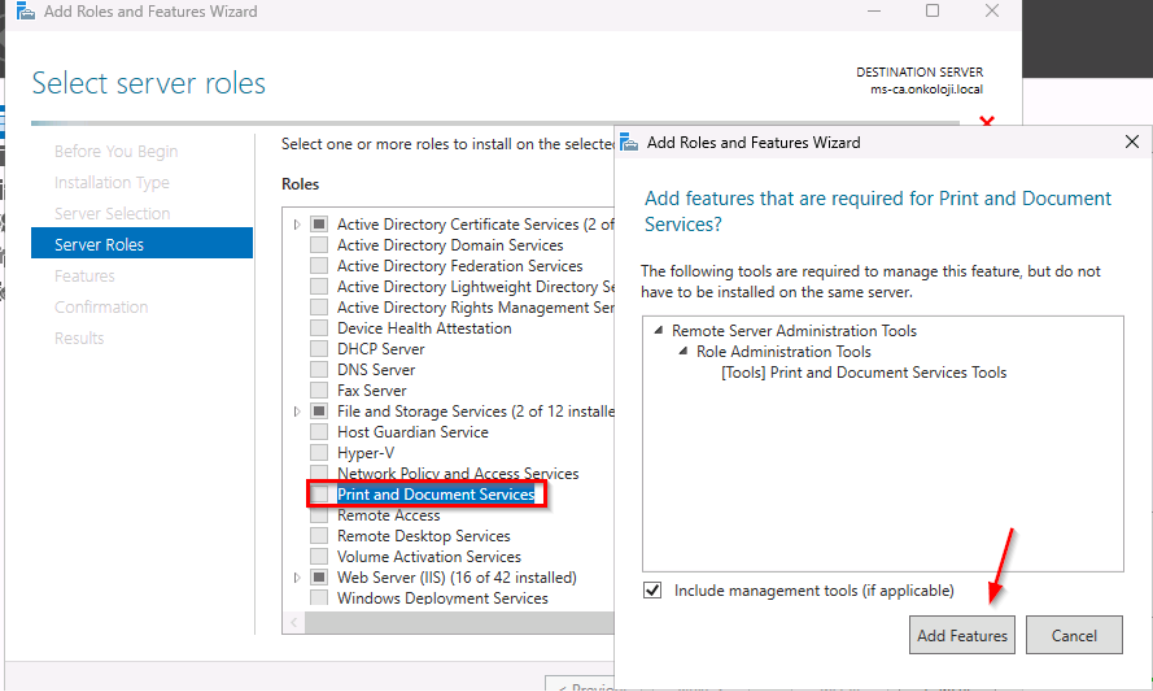
Task: Collapse the Remote Server Administration Tools node
Action: tap(659, 331)
